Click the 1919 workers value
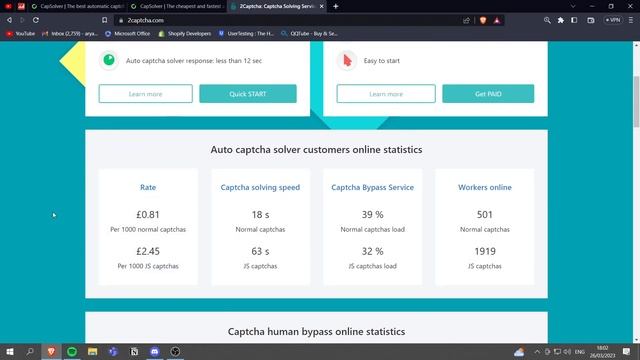This screenshot has height=360, width=640. [484, 251]
